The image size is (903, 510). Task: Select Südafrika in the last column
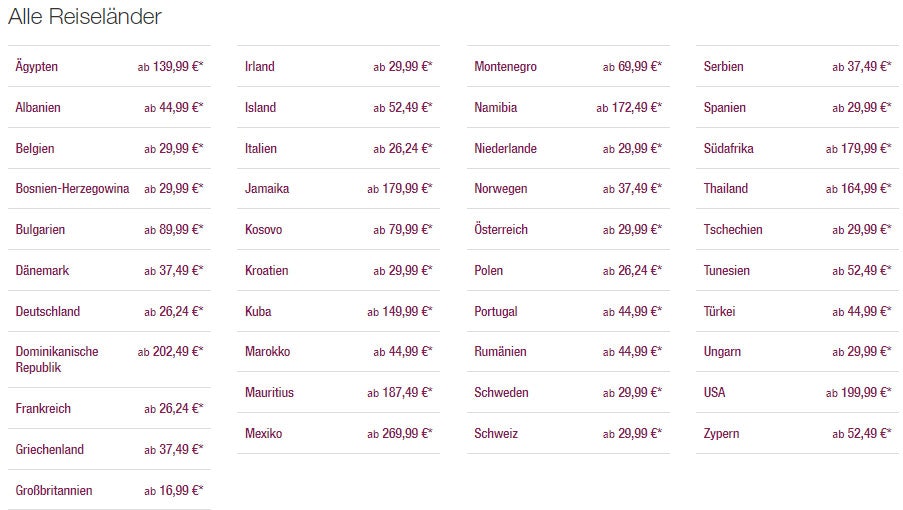[729, 149]
